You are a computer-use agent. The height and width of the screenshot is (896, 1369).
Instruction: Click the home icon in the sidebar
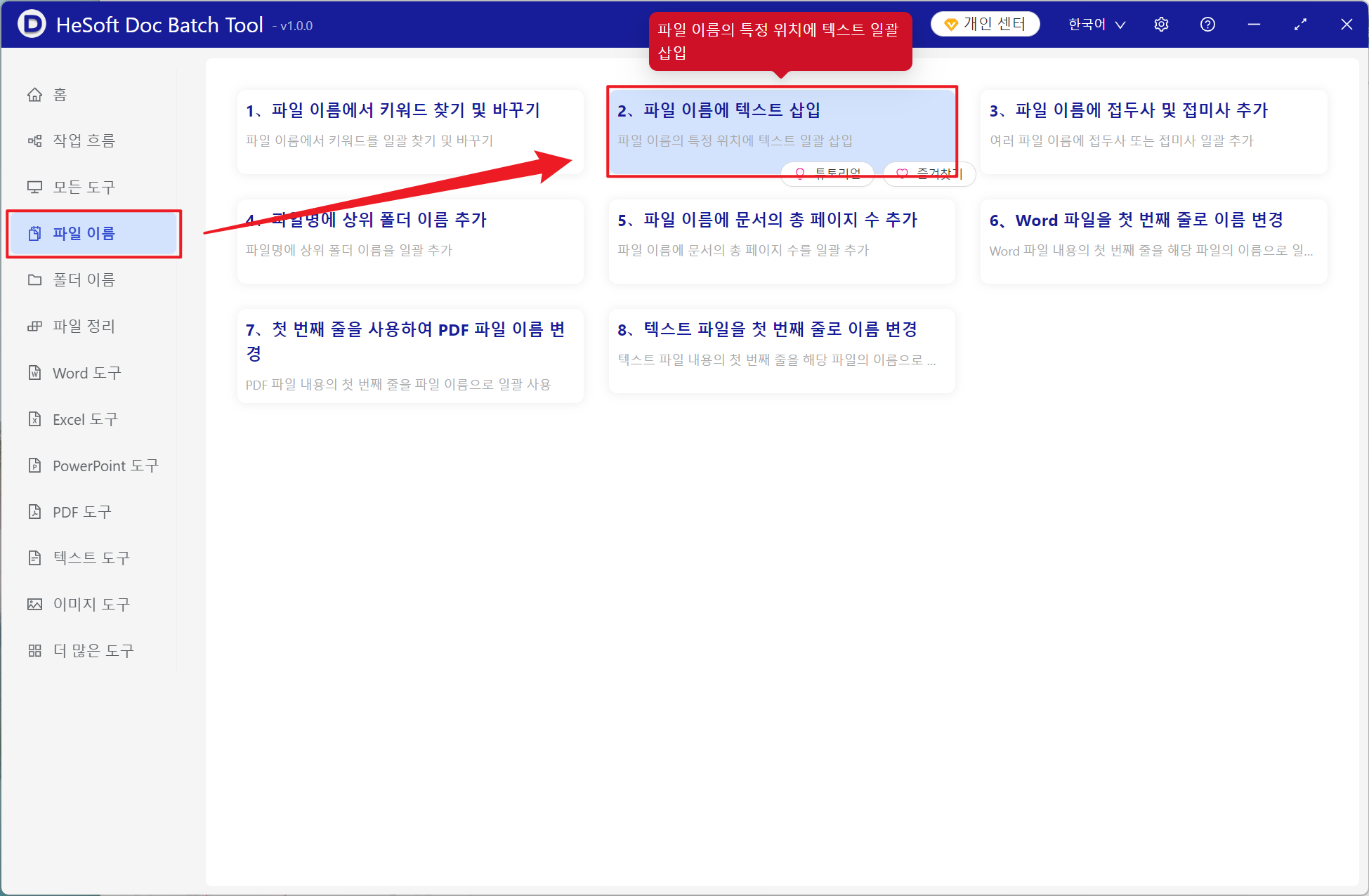pyautogui.click(x=34, y=94)
